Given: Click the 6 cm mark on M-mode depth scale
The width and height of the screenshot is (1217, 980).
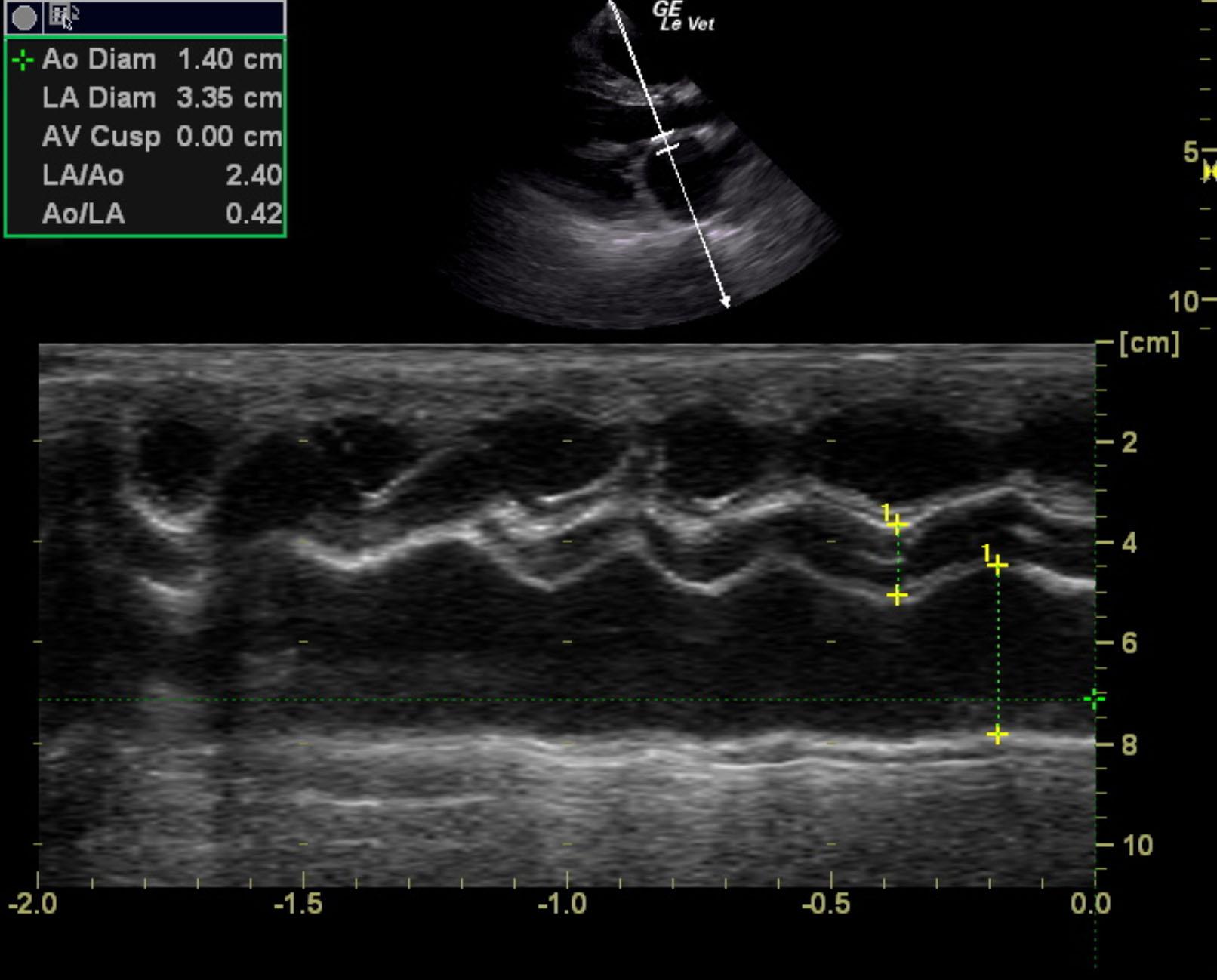Looking at the screenshot, I should click(x=1129, y=643).
